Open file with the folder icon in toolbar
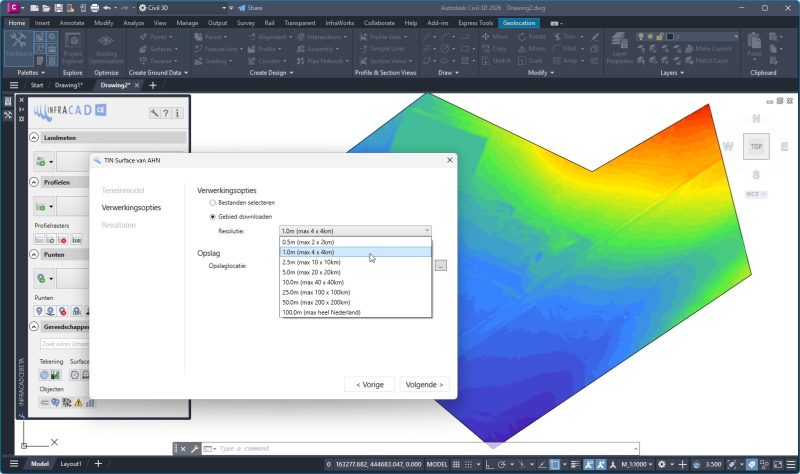This screenshot has height=474, width=800. click(46, 8)
